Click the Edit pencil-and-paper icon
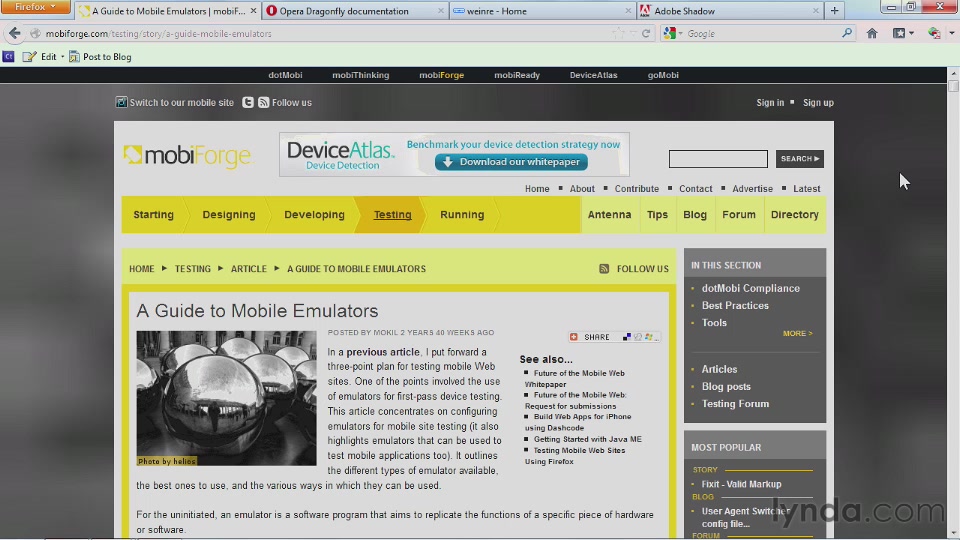Viewport: 960px width, 540px height. [x=29, y=56]
